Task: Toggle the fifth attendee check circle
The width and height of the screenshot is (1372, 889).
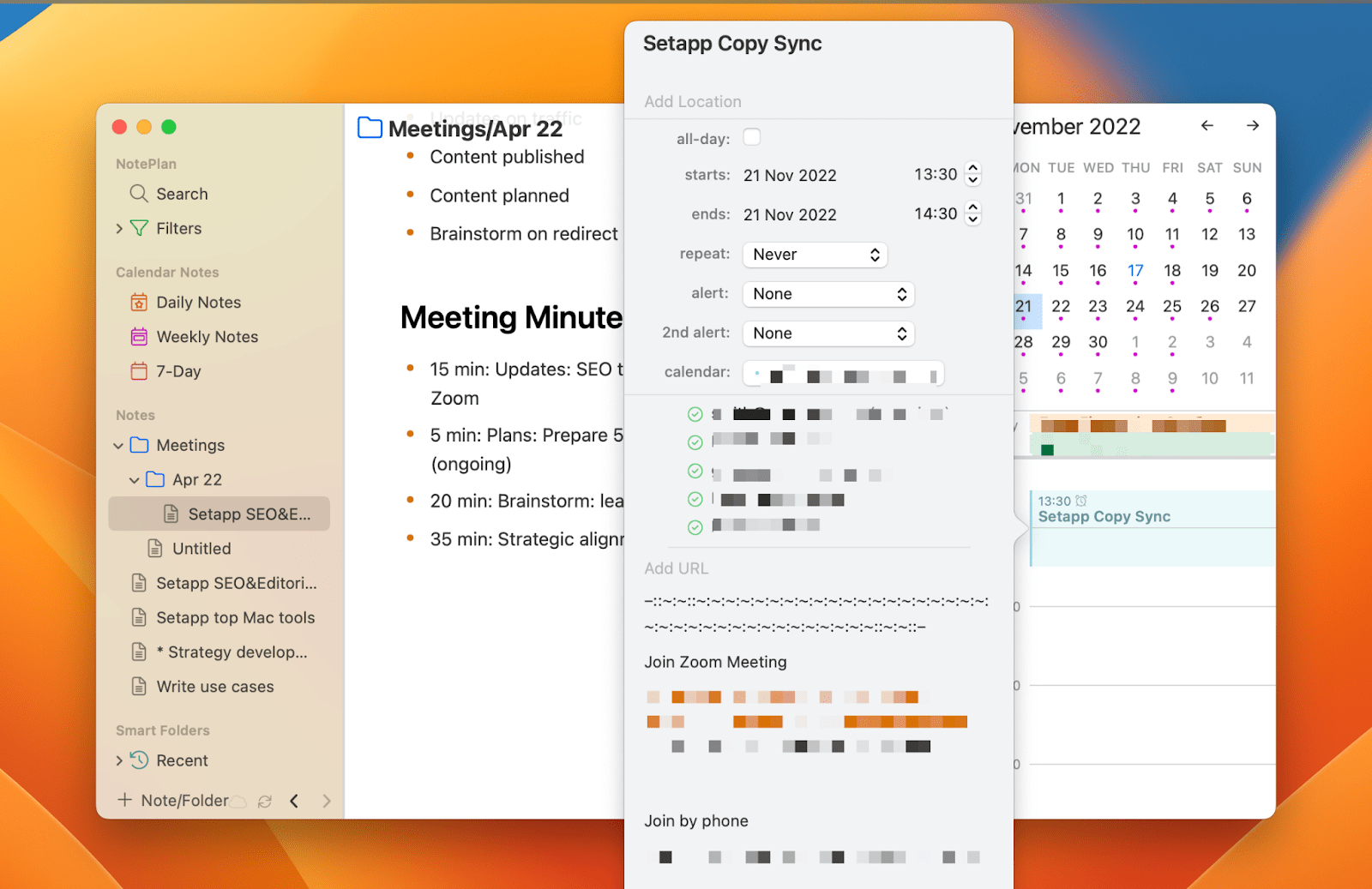Action: [x=695, y=527]
